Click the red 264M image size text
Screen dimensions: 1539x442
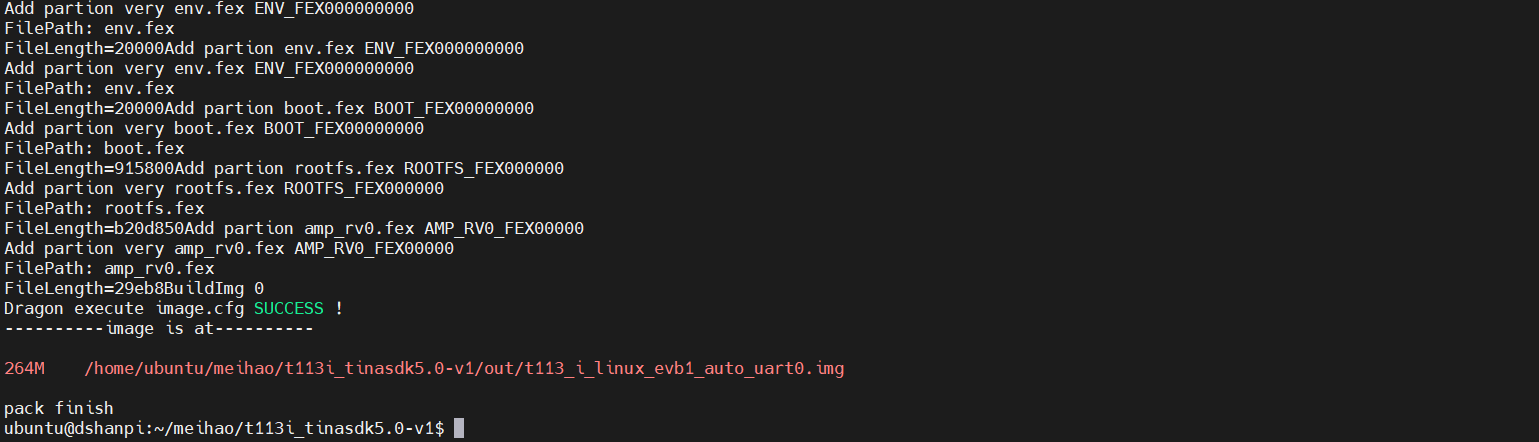coord(24,369)
